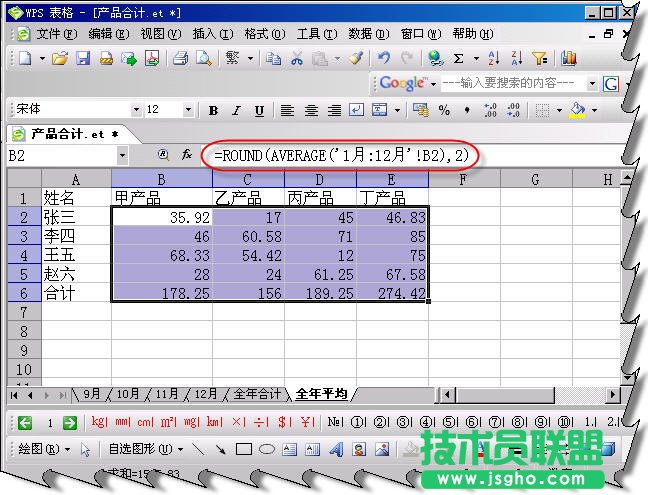Image resolution: width=648 pixels, height=495 pixels.
Task: Select the line drawing tool
Action: pyautogui.click(x=198, y=449)
